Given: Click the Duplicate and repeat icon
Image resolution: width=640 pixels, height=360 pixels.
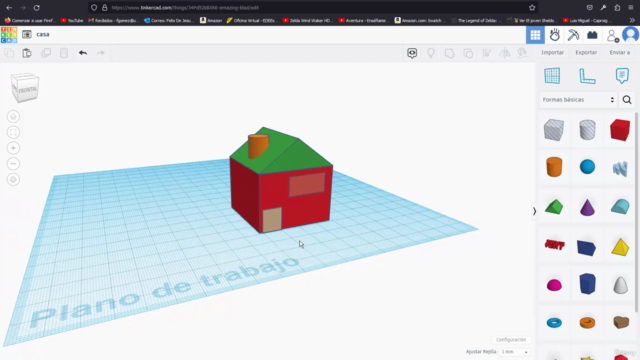Looking at the screenshot, I should 46,53.
